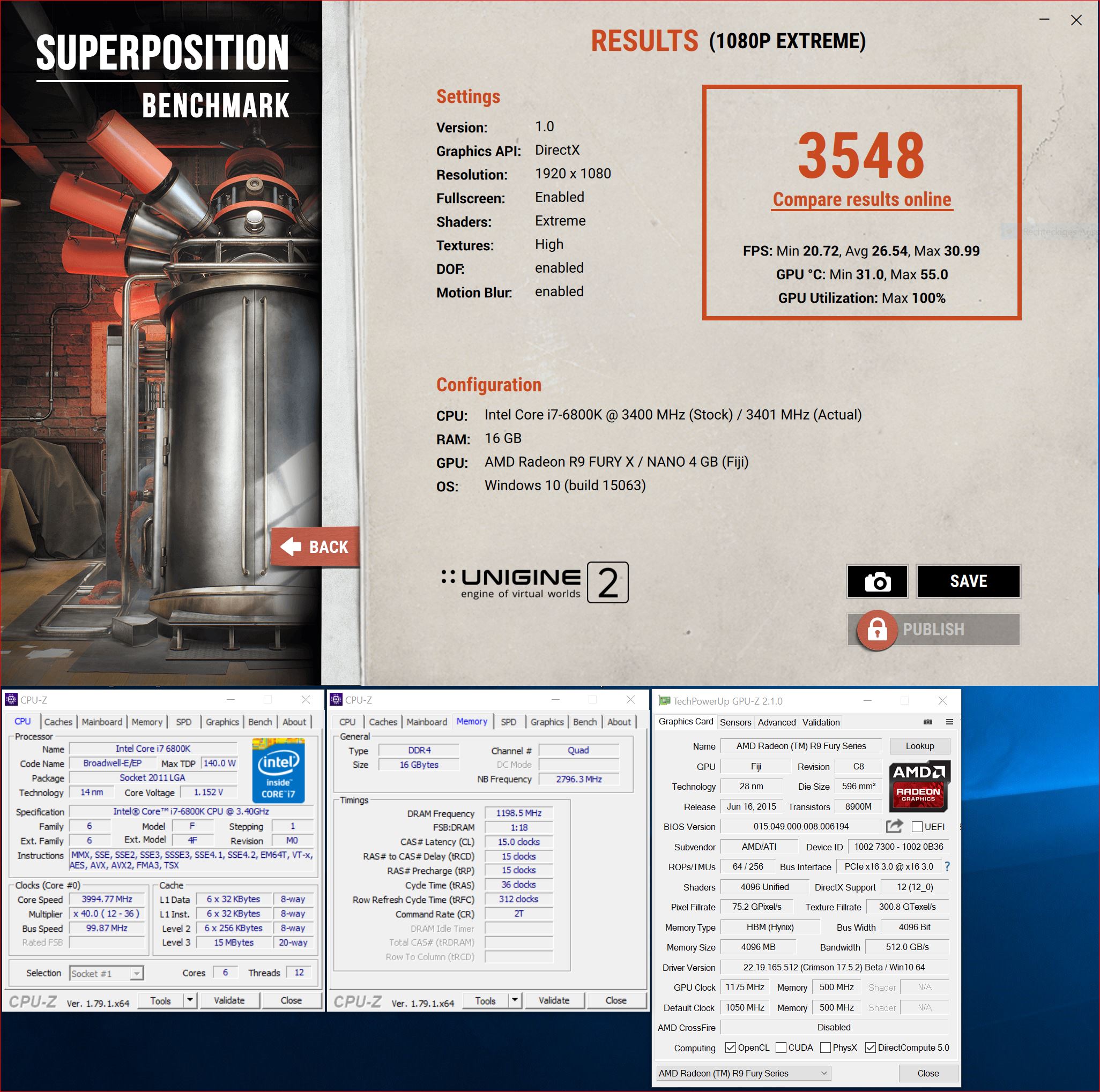
Task: Click Validate in the CPU window of CPU-Z
Action: 229,1000
